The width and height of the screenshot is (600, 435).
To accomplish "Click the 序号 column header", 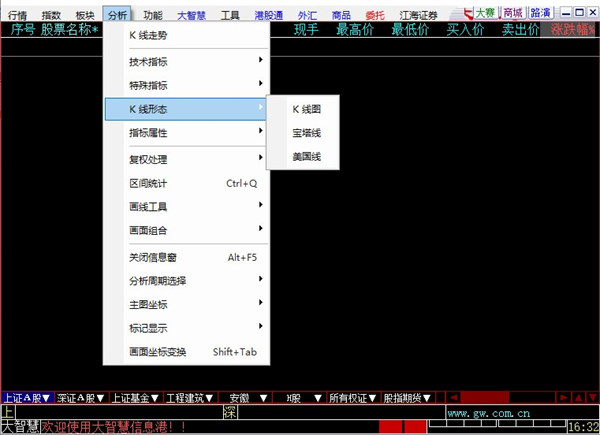I will coord(23,29).
